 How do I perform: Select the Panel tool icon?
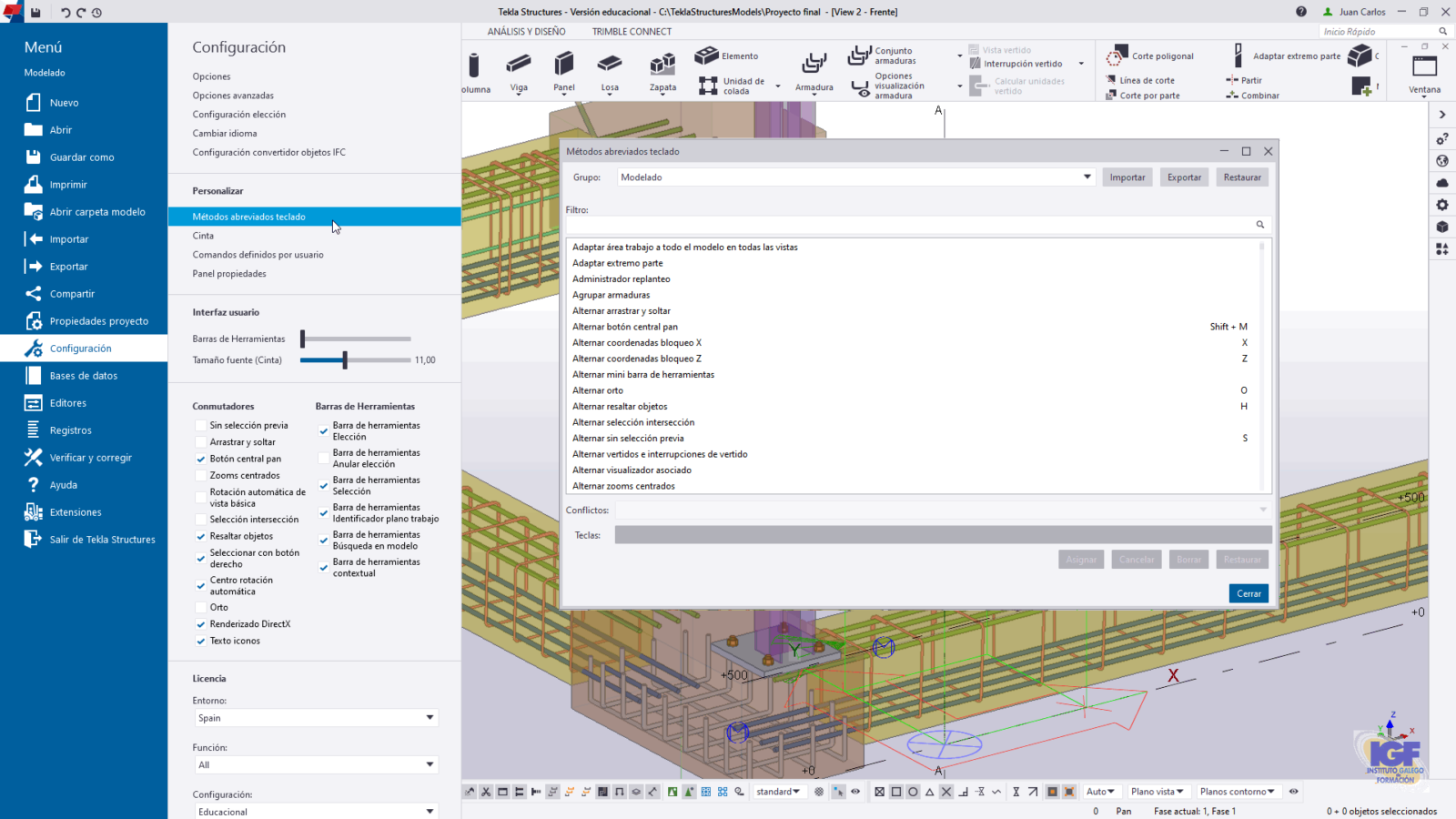pyautogui.click(x=564, y=64)
